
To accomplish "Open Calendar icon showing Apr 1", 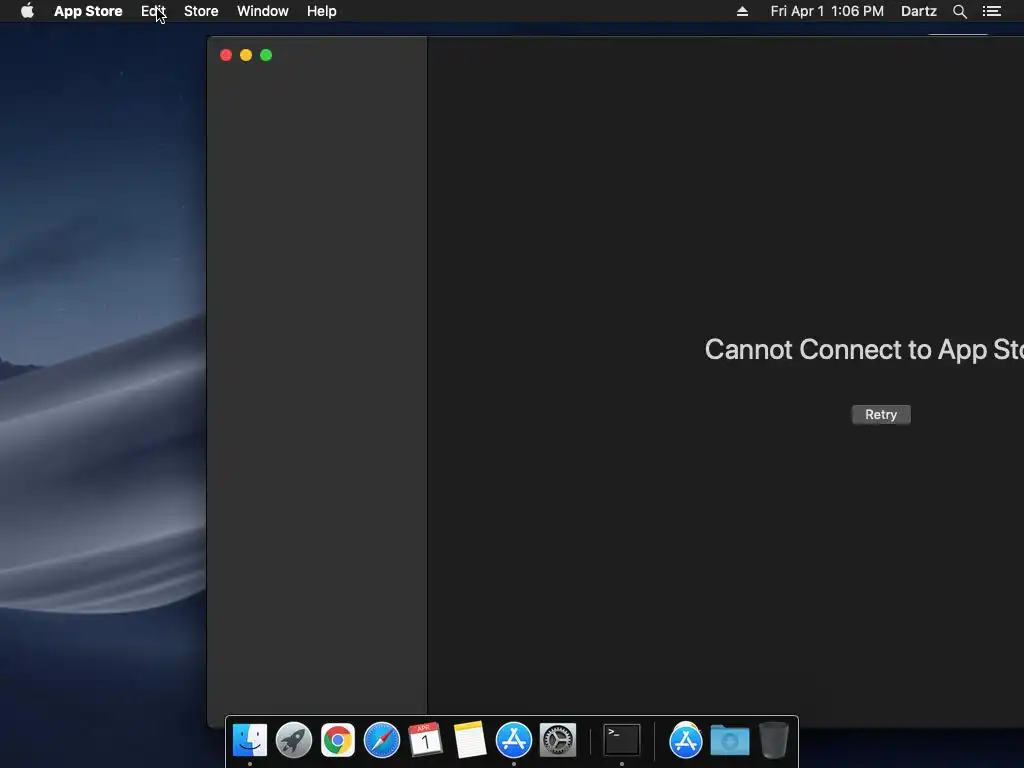I will pos(426,740).
